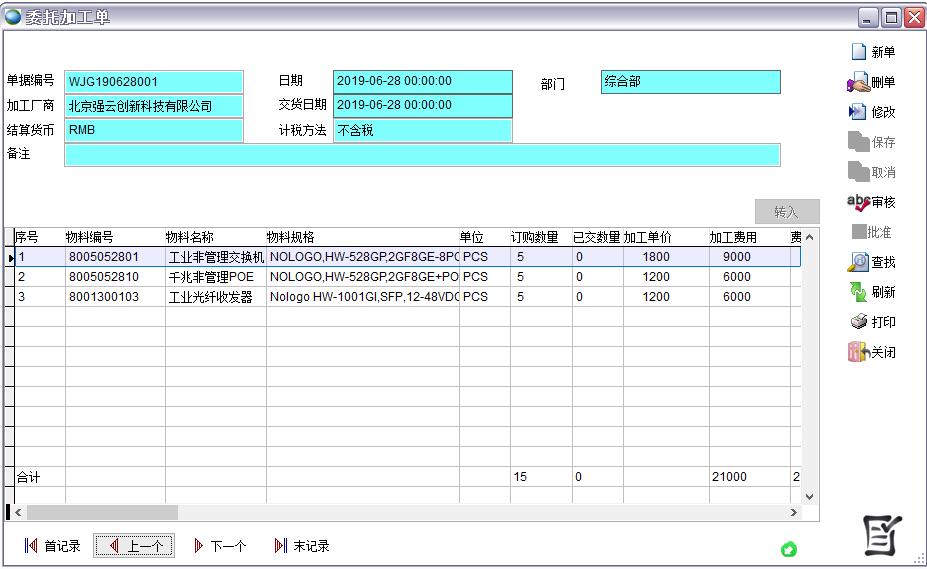
Task: Click the notepad icon at bottom right
Action: [x=882, y=536]
